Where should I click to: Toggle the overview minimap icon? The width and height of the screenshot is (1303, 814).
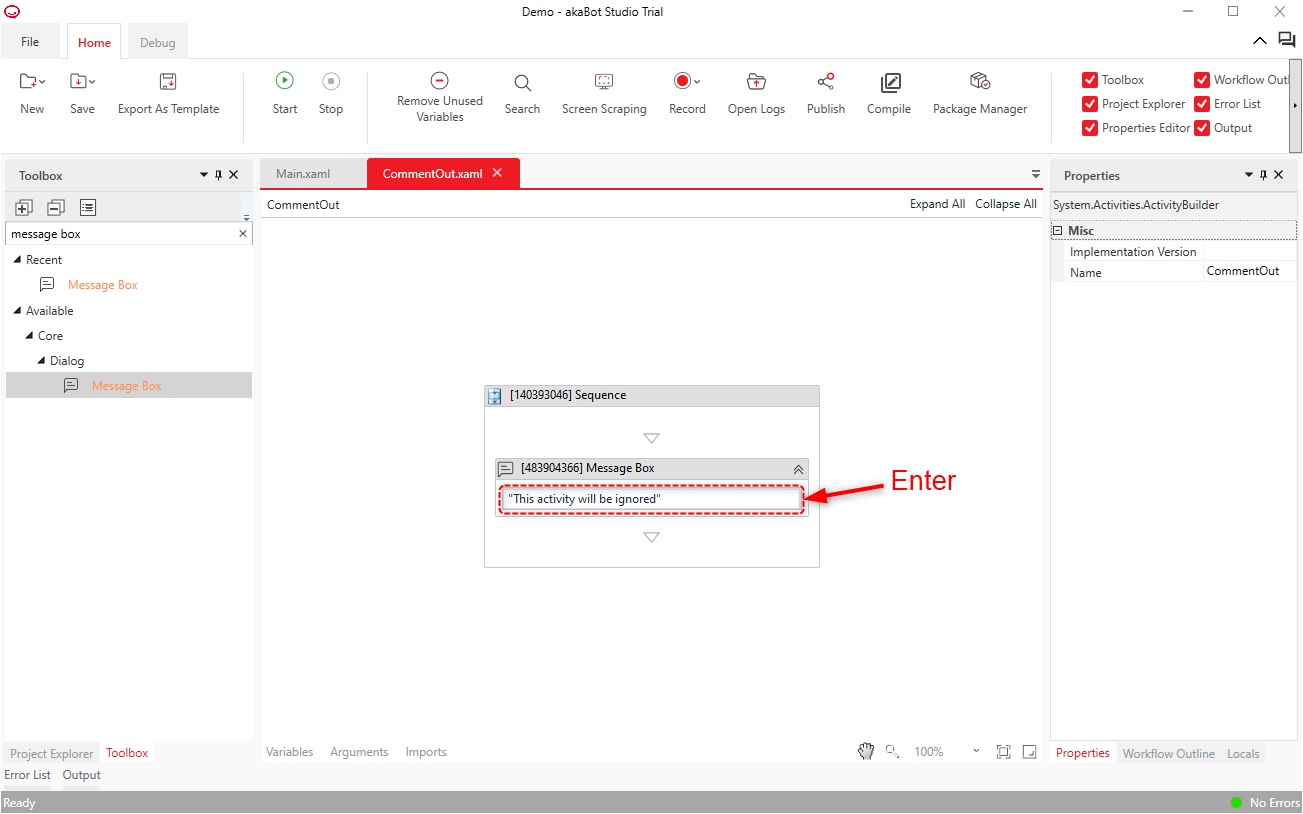click(x=1030, y=752)
